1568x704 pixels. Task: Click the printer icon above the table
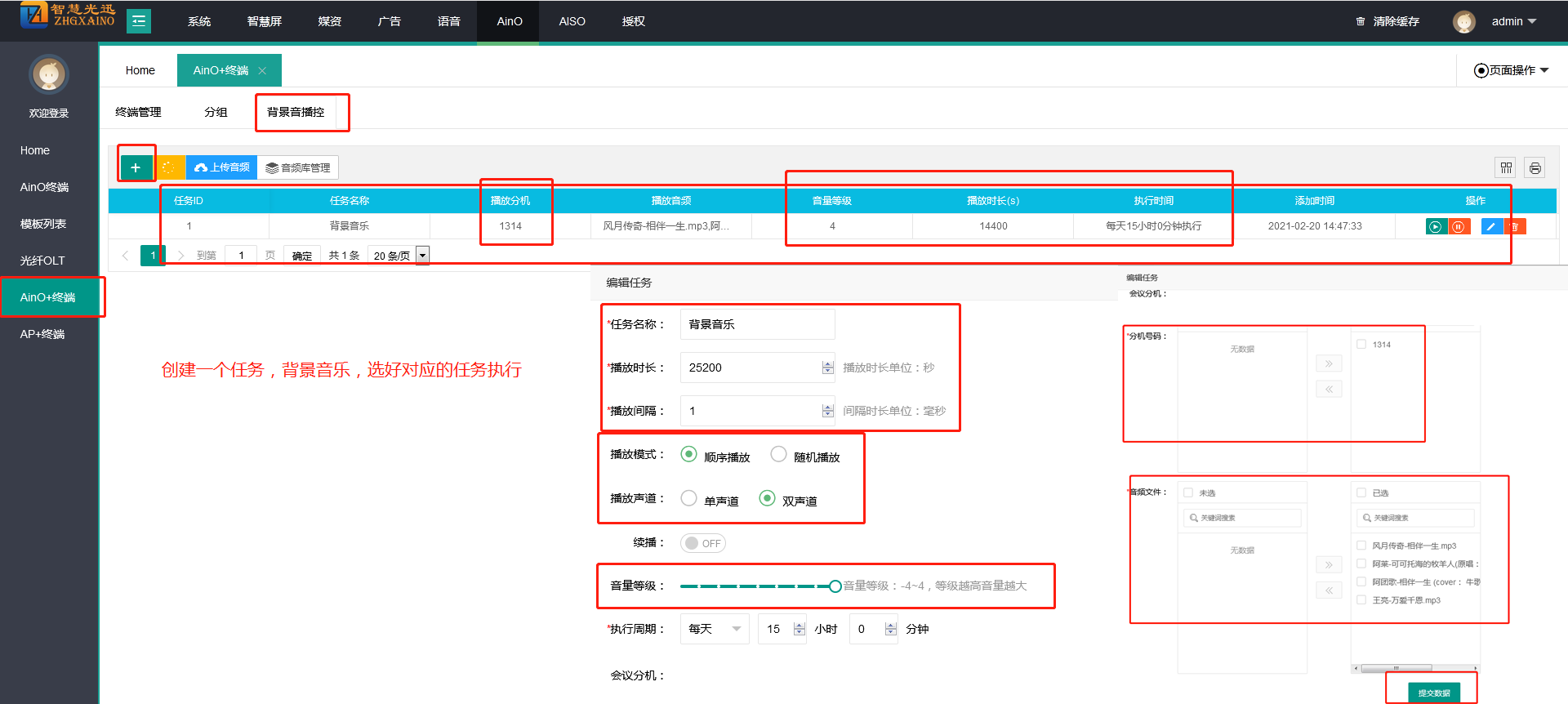tap(1535, 167)
